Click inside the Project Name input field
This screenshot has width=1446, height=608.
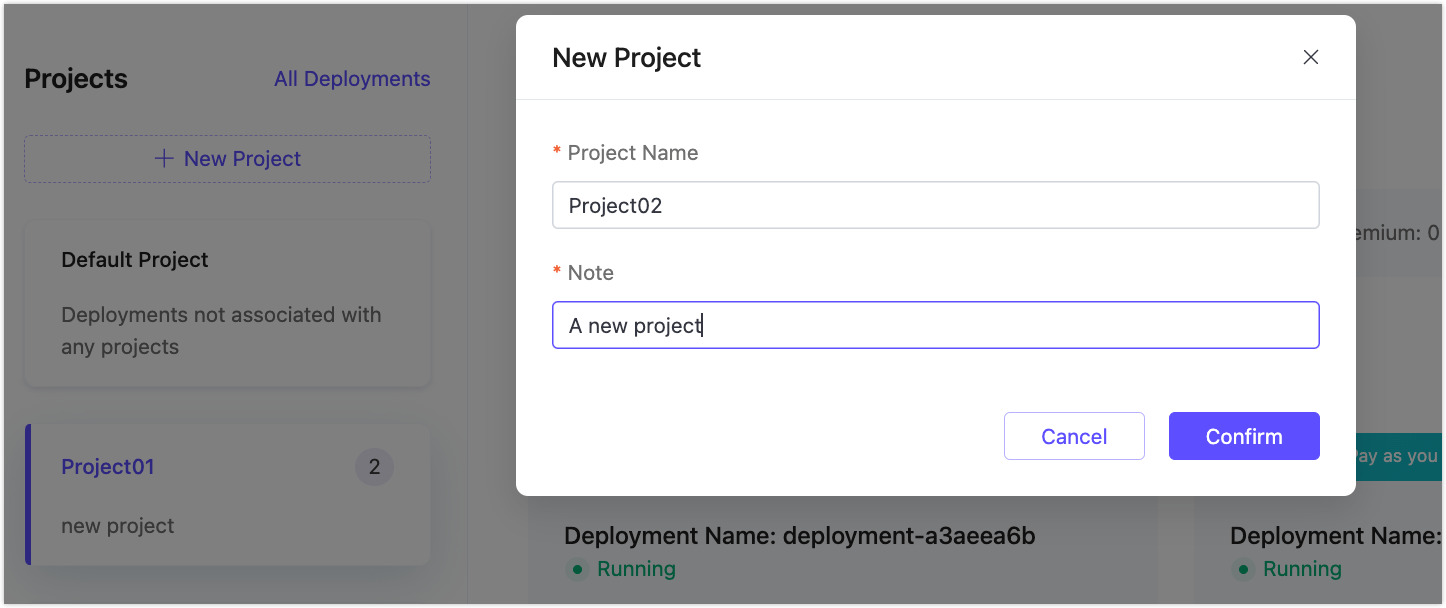coord(935,204)
